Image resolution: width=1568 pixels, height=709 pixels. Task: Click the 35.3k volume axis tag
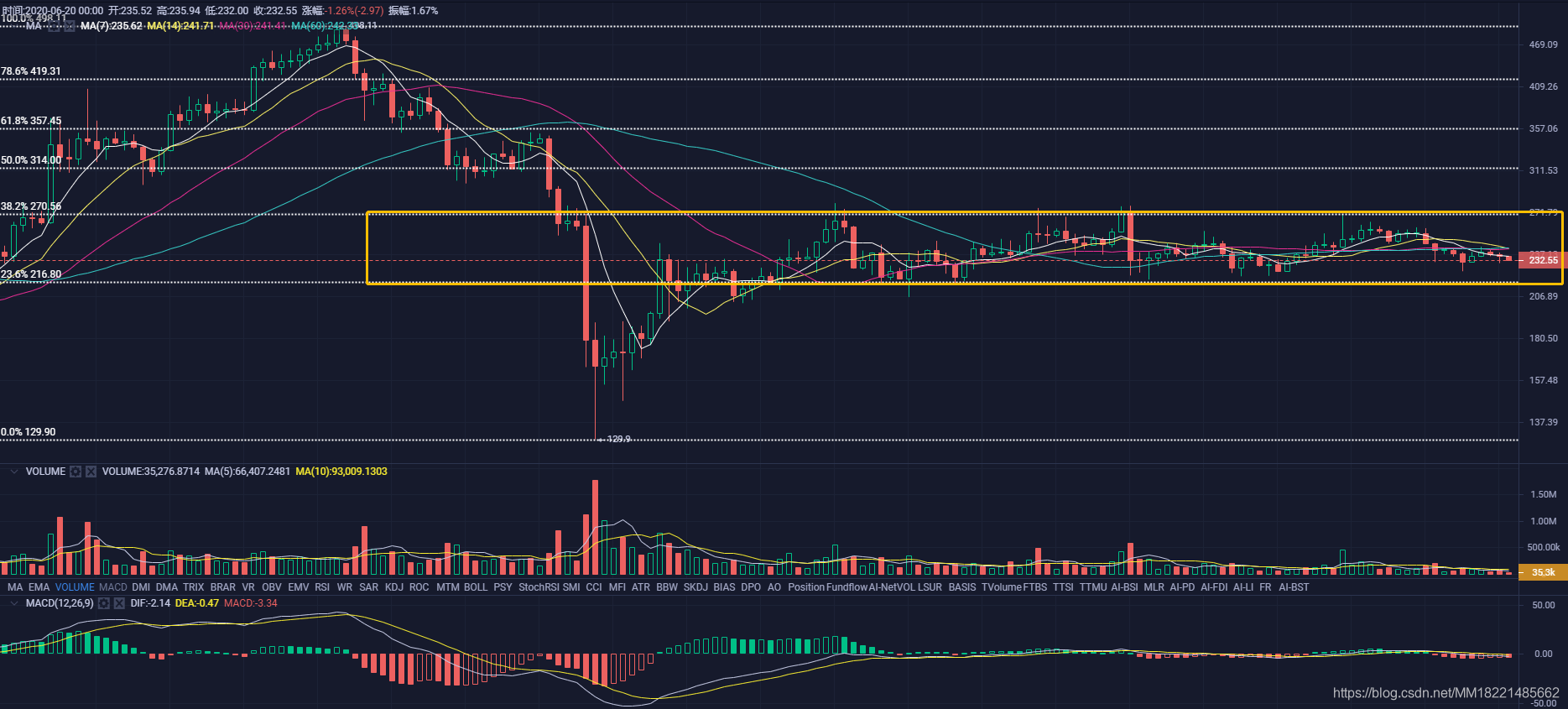[1543, 572]
